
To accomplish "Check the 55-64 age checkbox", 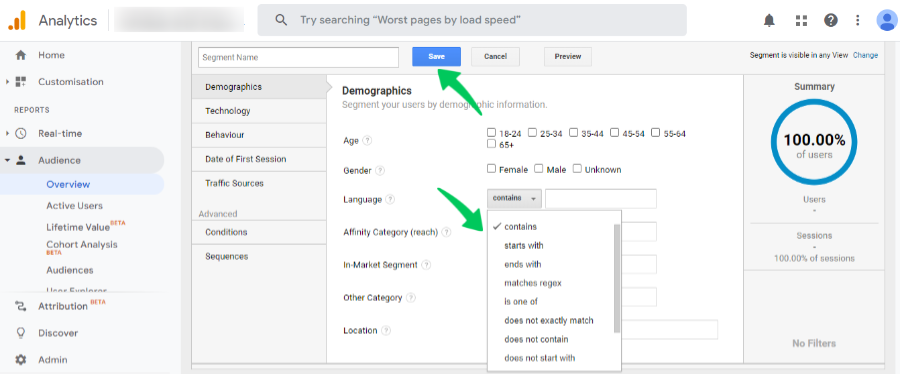I will tap(655, 133).
